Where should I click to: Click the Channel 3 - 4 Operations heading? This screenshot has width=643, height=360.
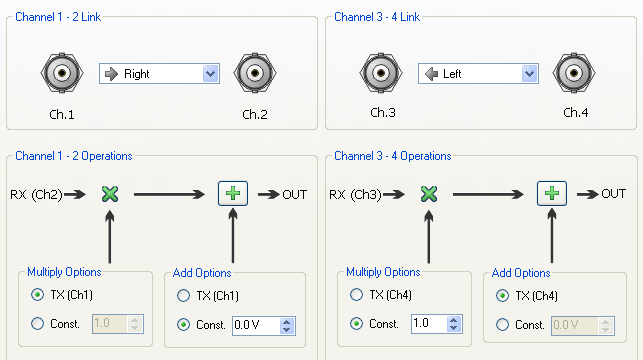pyautogui.click(x=393, y=156)
